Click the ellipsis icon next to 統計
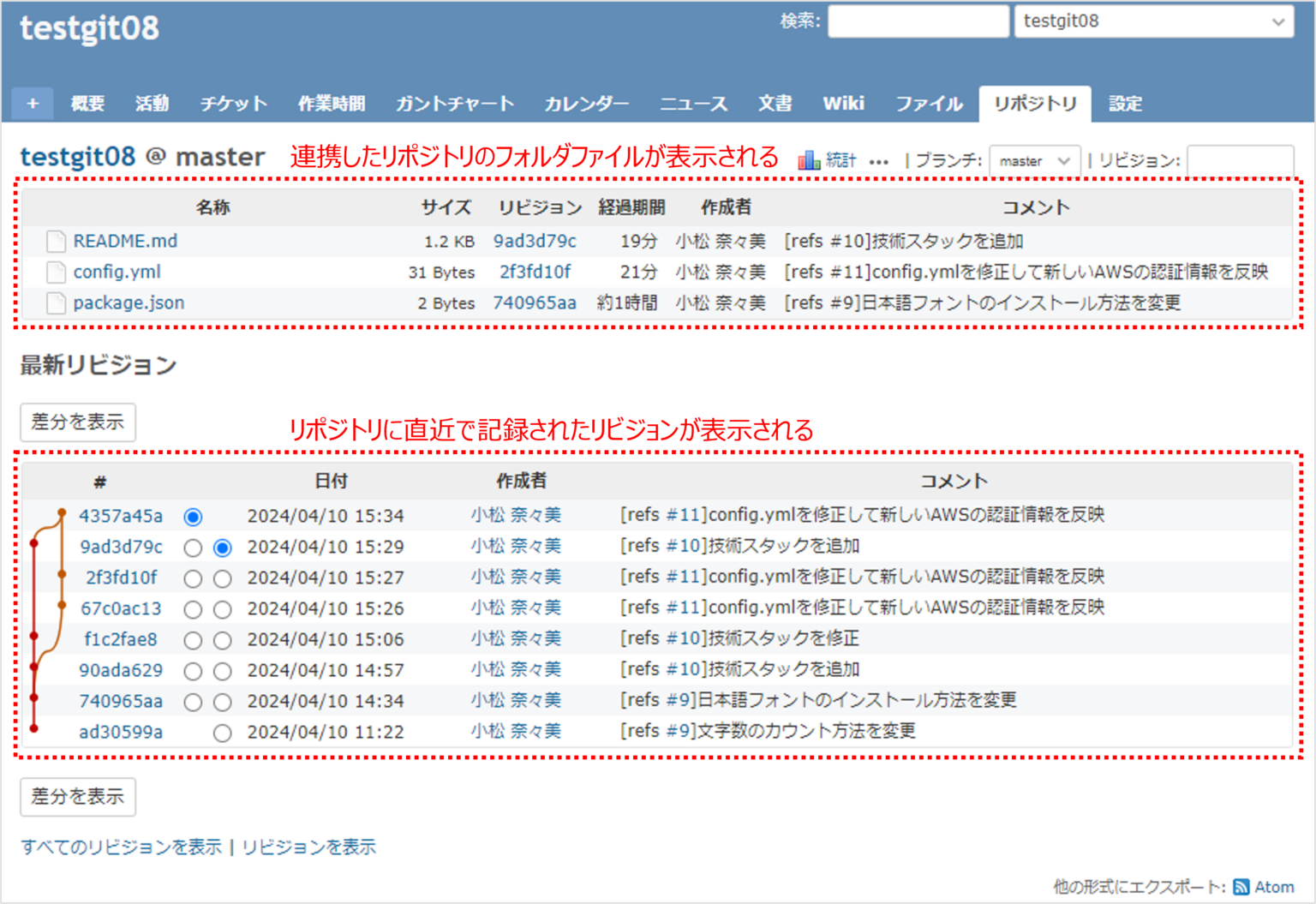Screen dimensions: 1316x904 (880, 160)
